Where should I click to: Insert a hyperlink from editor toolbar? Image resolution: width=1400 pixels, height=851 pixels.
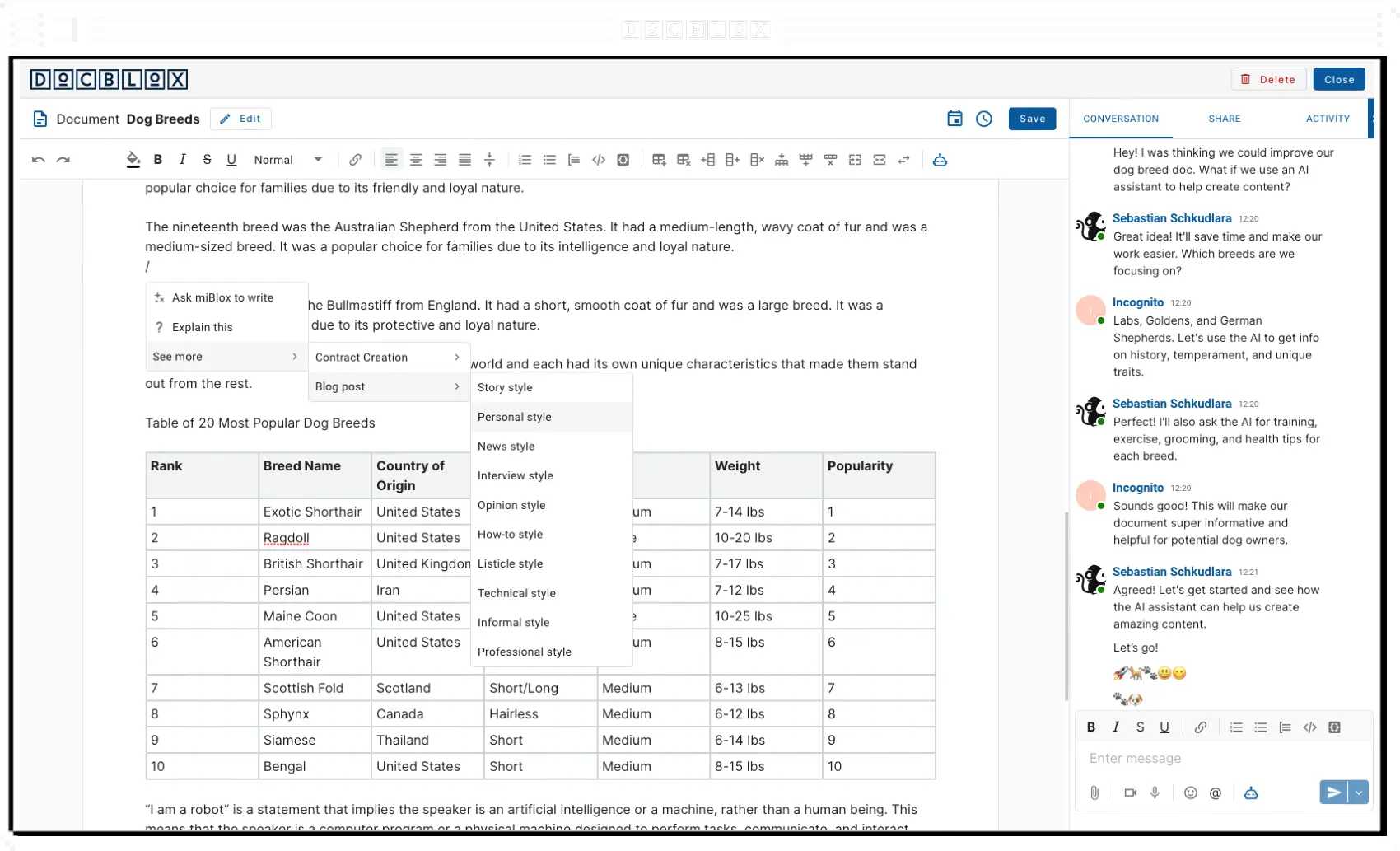[x=355, y=160]
